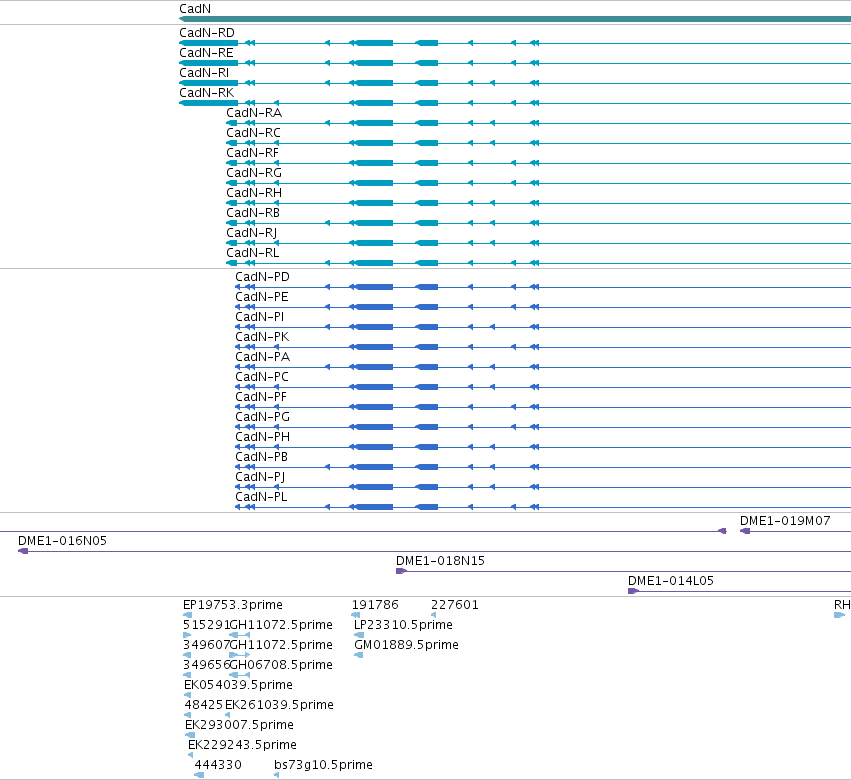Select the CadN-RK transcript label
The image size is (851, 780).
[x=207, y=93]
